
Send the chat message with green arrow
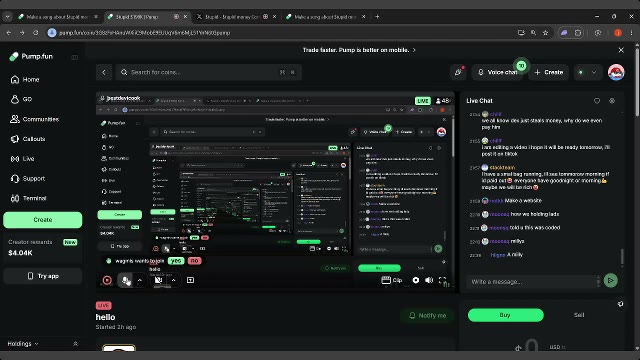(x=611, y=280)
